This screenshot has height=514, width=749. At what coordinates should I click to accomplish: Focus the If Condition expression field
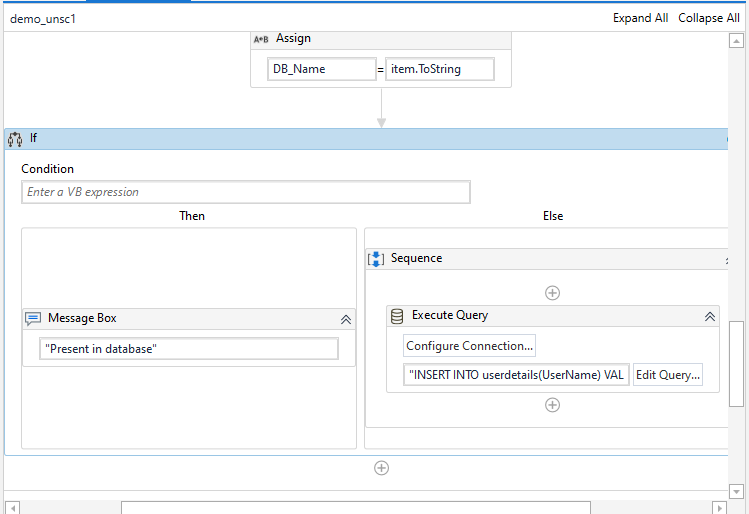(246, 192)
